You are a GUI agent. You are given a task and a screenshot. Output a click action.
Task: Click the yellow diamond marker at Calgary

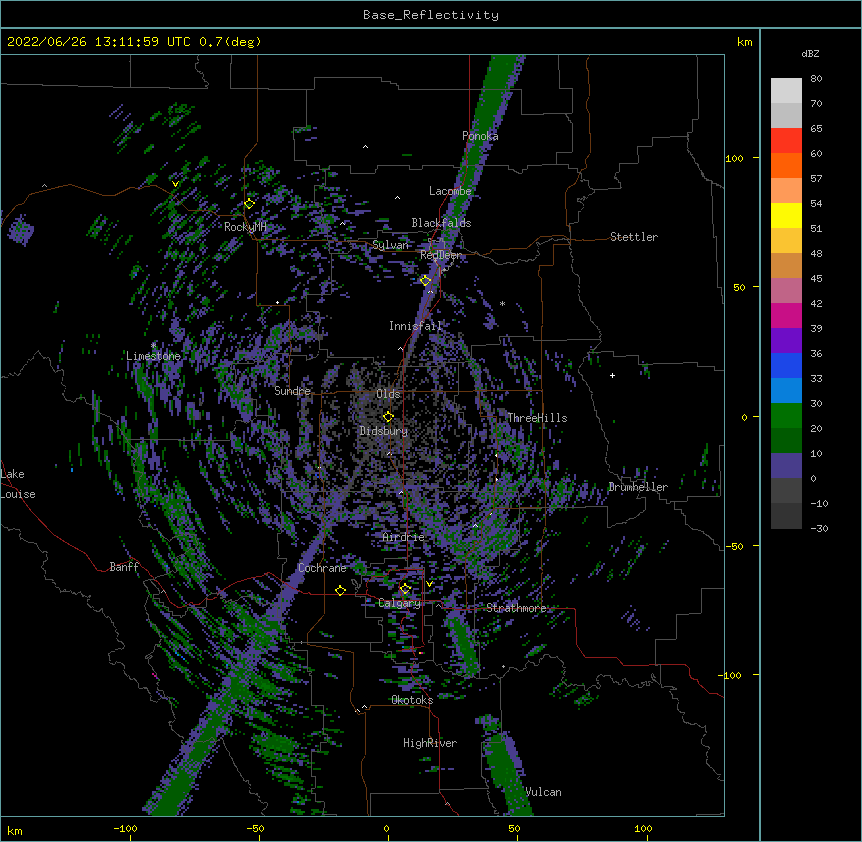pyautogui.click(x=405, y=589)
